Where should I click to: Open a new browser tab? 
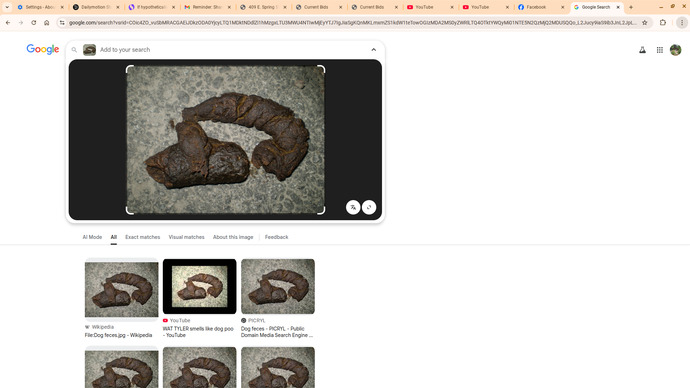[631, 7]
